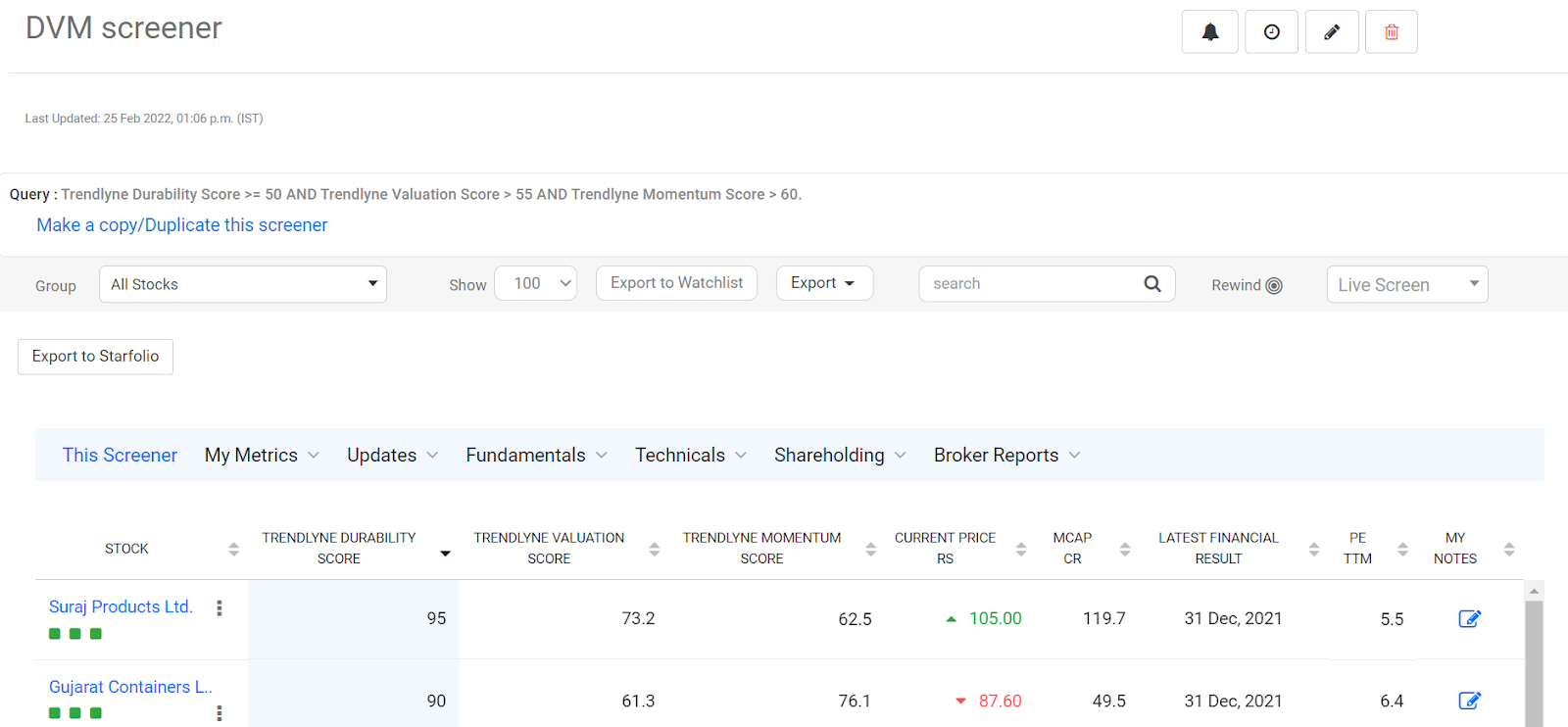
Task: Expand the Export dropdown button
Action: click(x=824, y=283)
